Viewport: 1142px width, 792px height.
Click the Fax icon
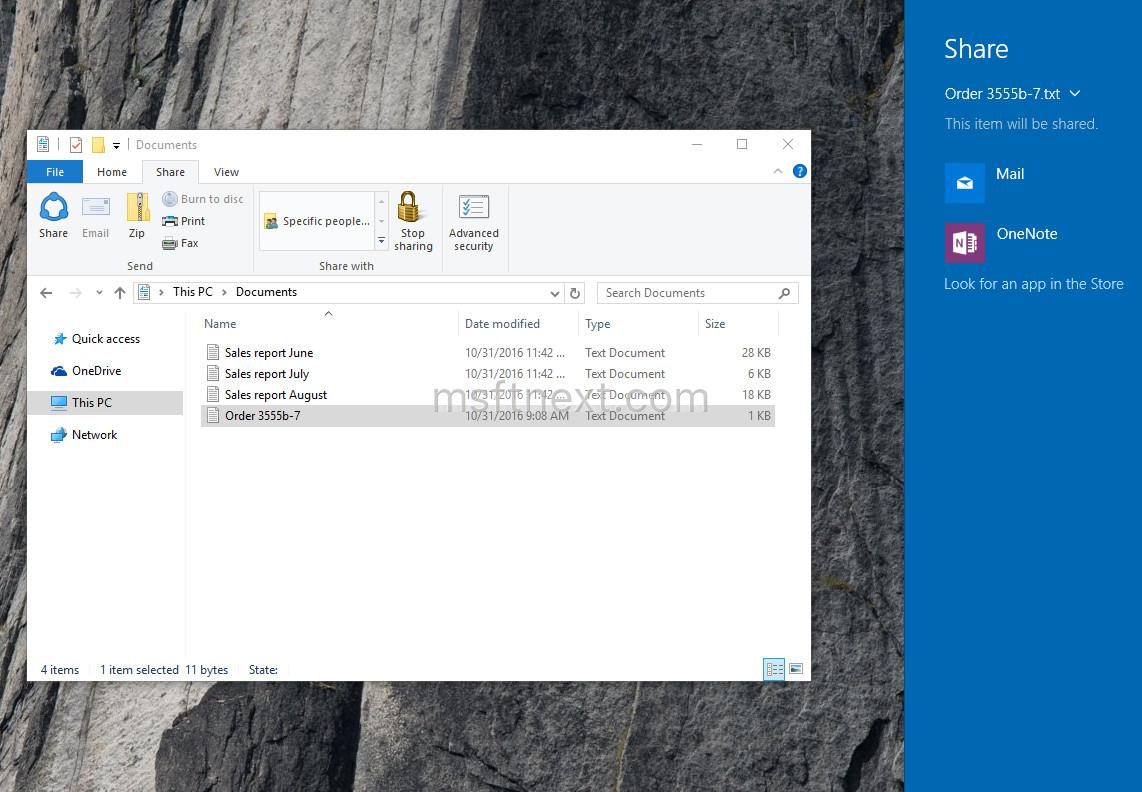pyautogui.click(x=170, y=243)
